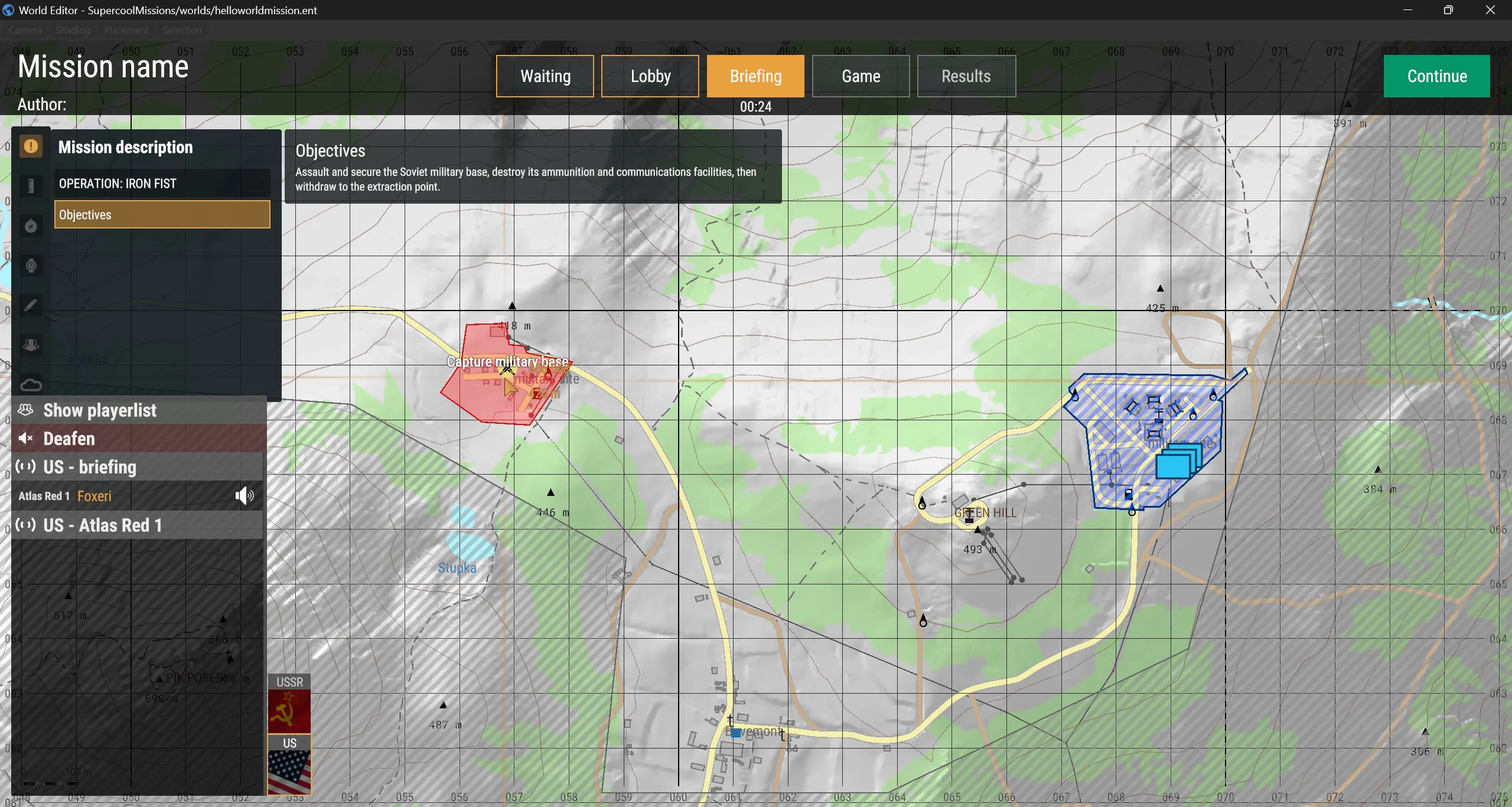Click the Mission description heading

click(126, 147)
